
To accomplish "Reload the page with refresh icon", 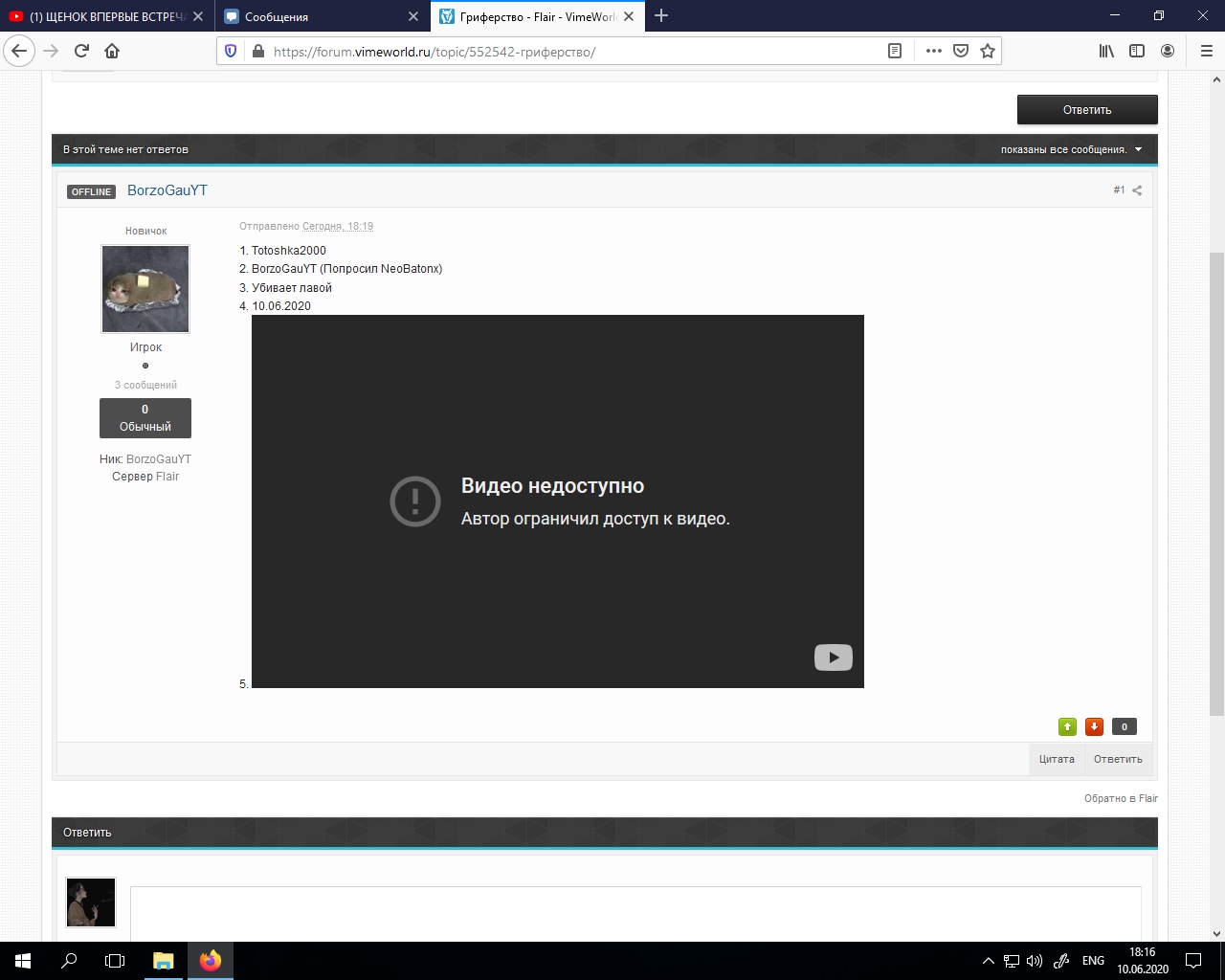I will click(81, 51).
